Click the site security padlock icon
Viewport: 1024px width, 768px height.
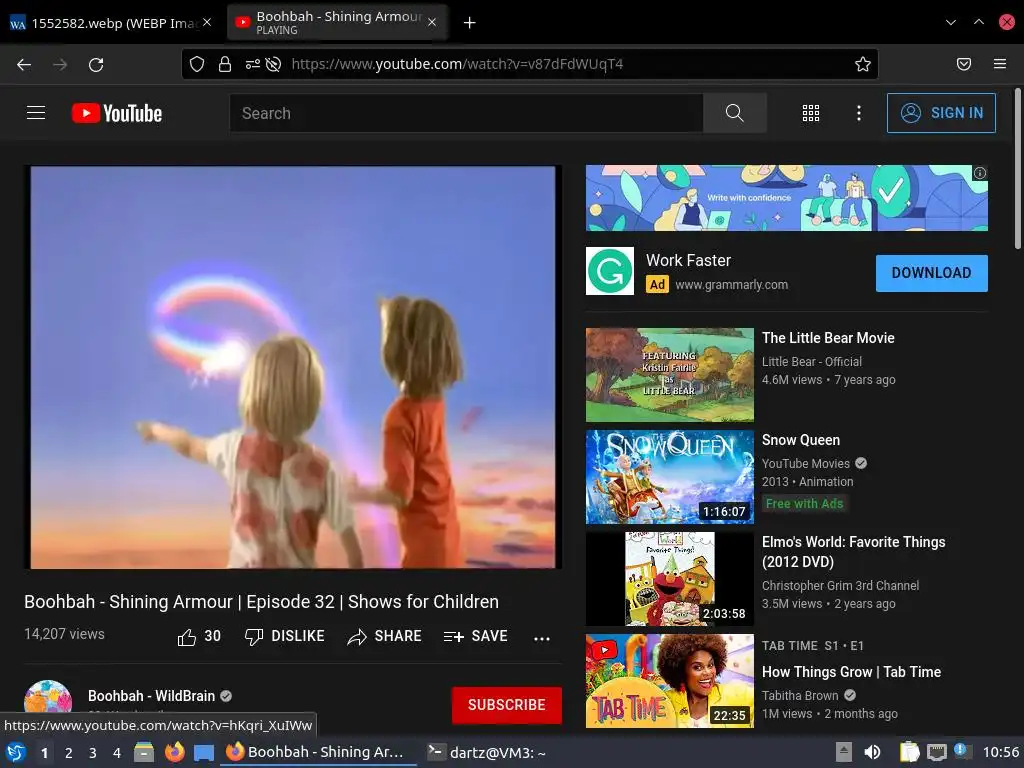click(225, 64)
